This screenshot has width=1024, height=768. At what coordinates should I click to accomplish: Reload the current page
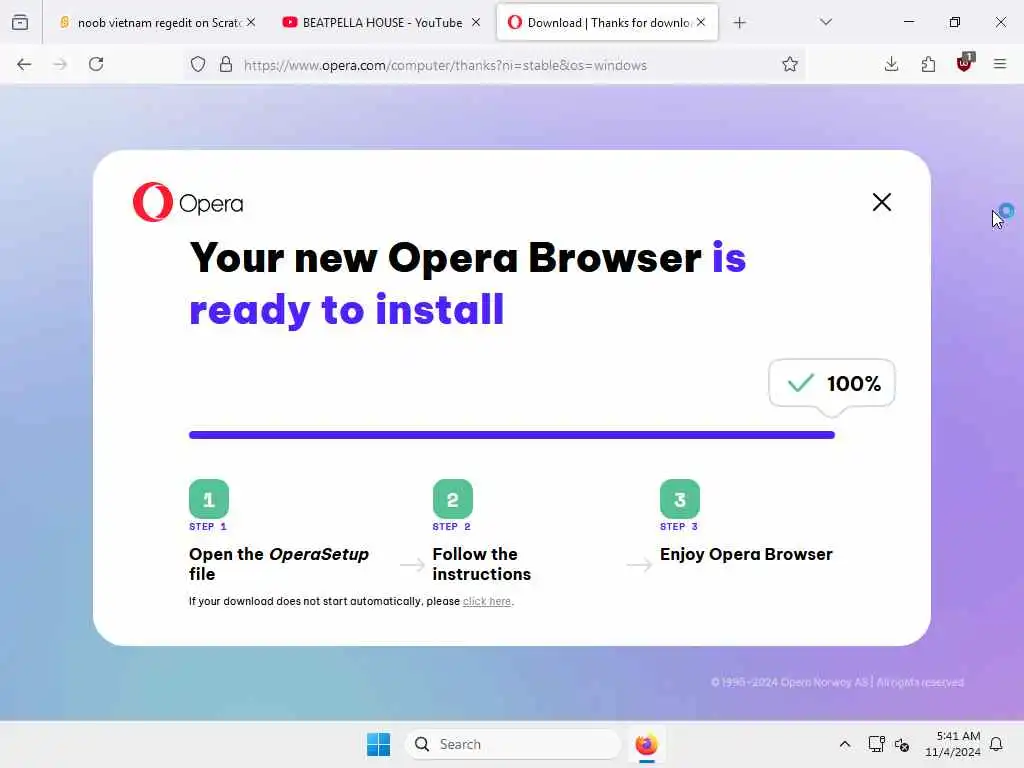coord(96,64)
